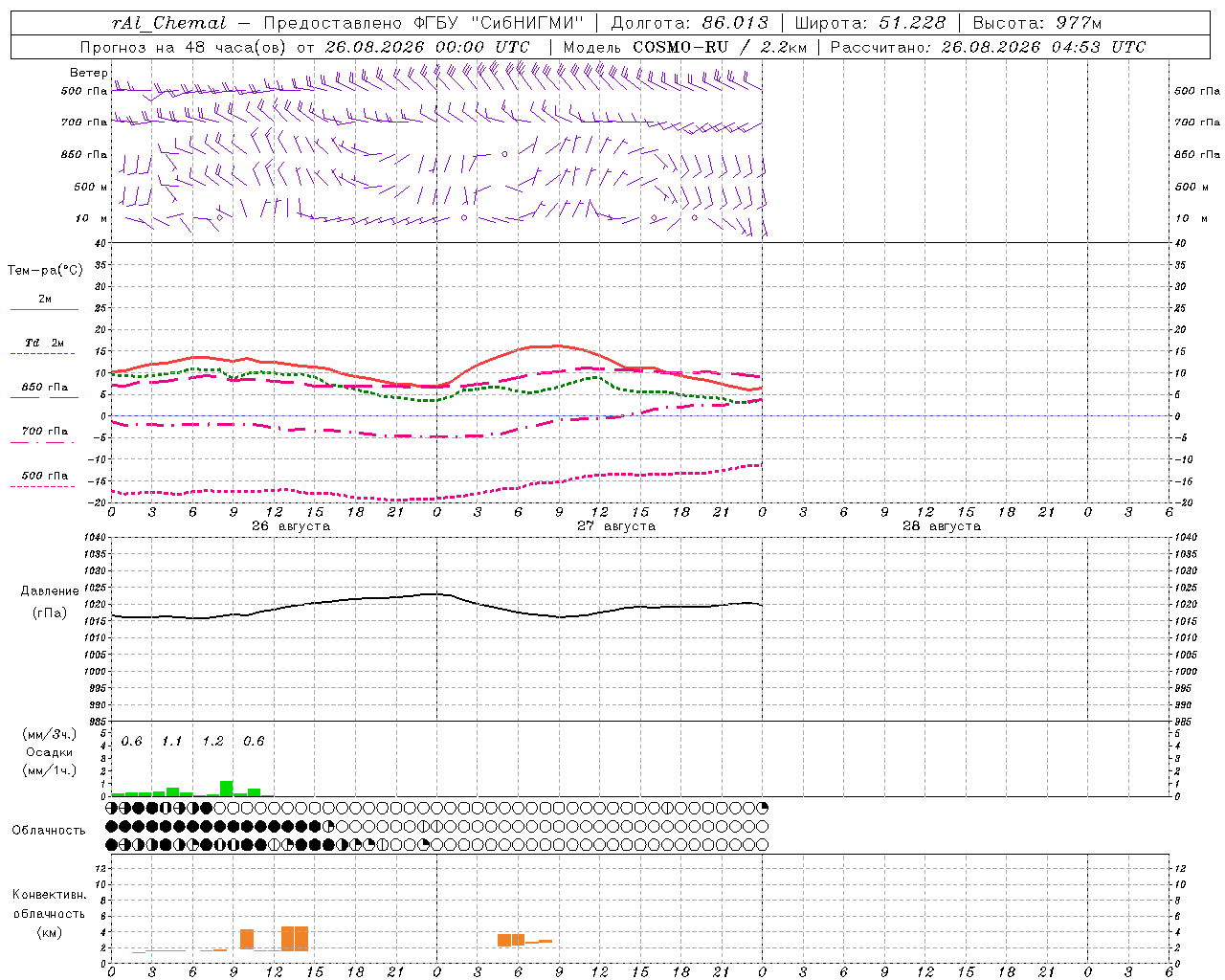The image size is (1225, 980).
Task: Click the tallest green precipitation bar
Action: [227, 789]
